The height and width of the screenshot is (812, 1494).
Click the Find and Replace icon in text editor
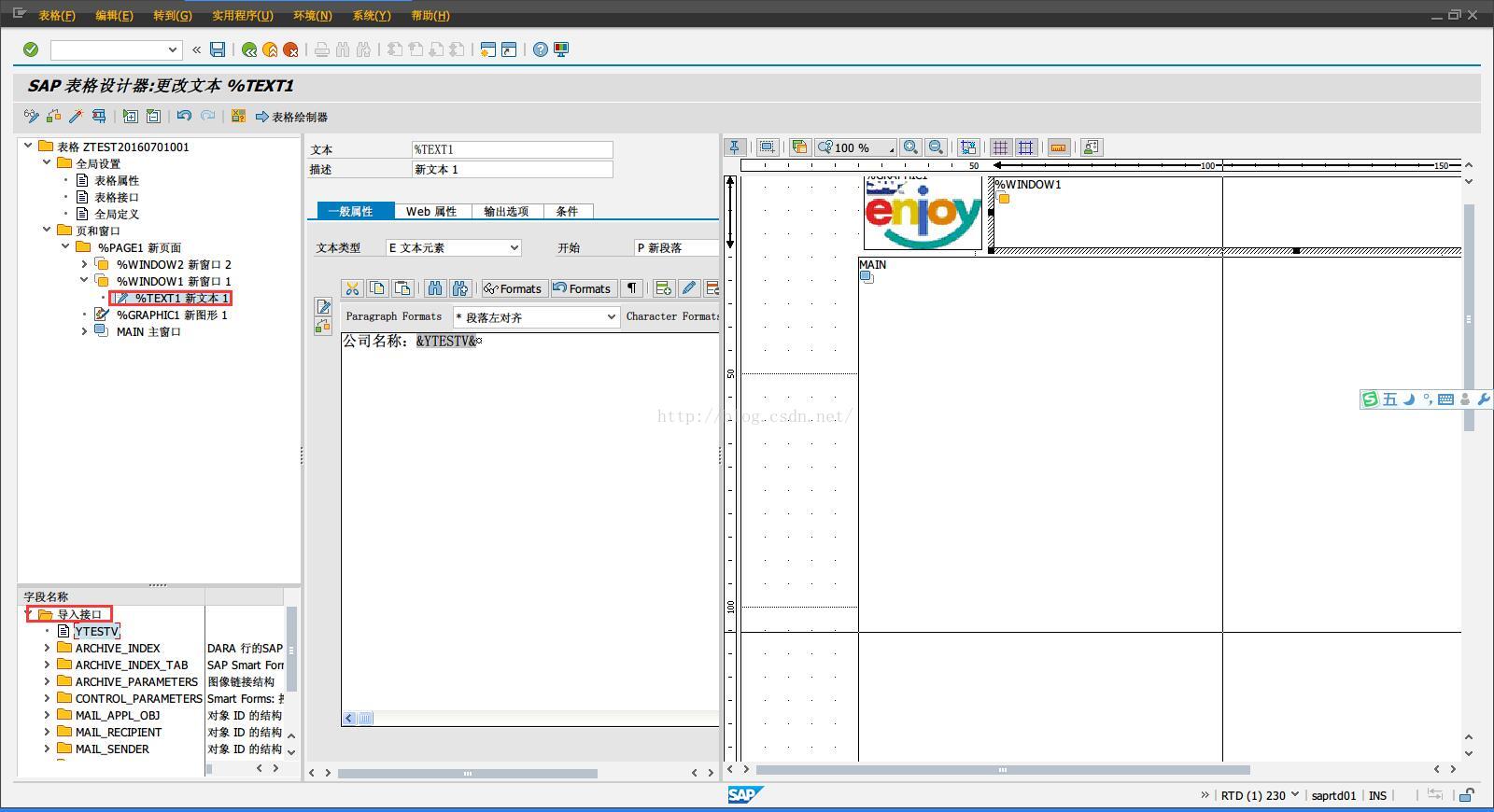459,288
